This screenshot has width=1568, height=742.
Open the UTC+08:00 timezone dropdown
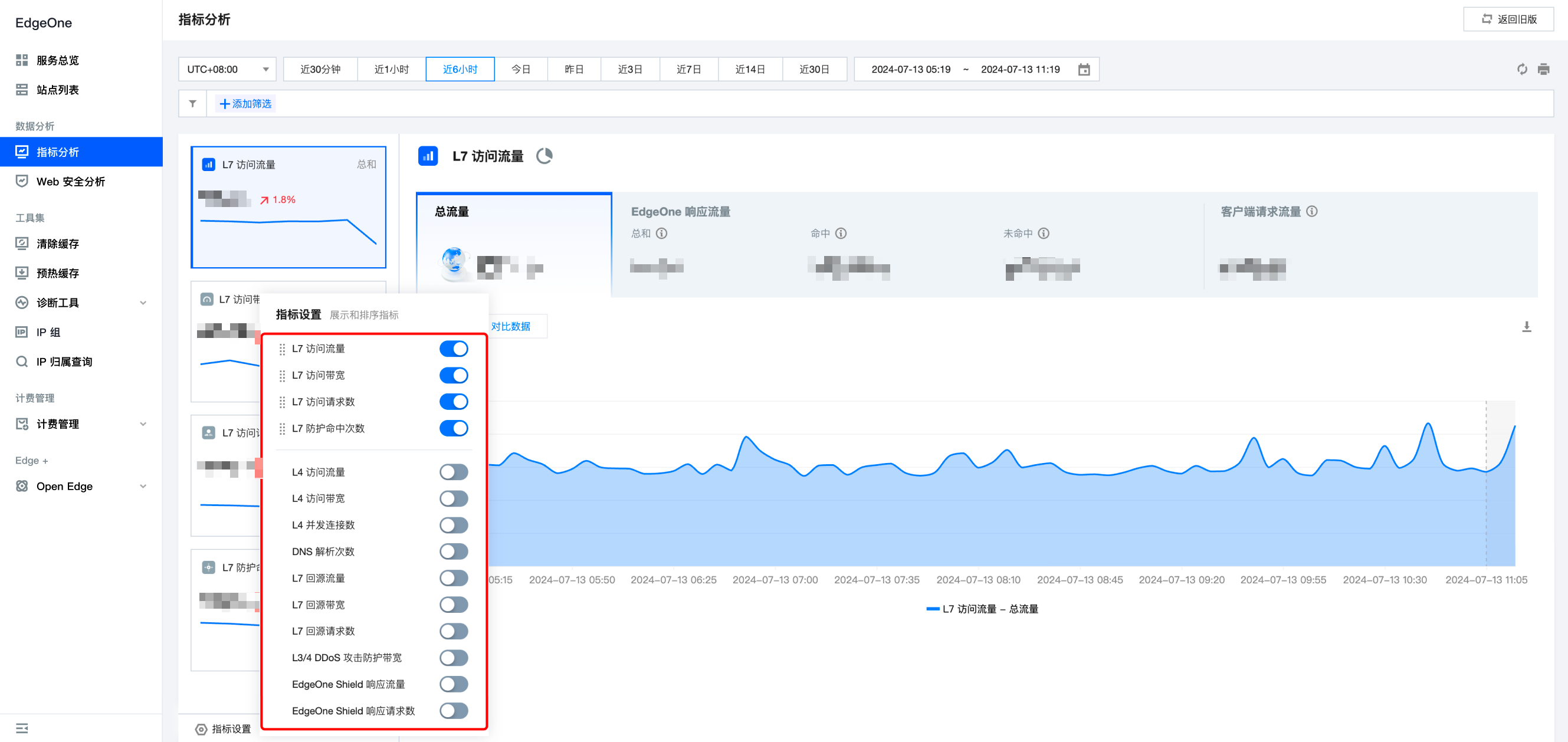pyautogui.click(x=227, y=70)
